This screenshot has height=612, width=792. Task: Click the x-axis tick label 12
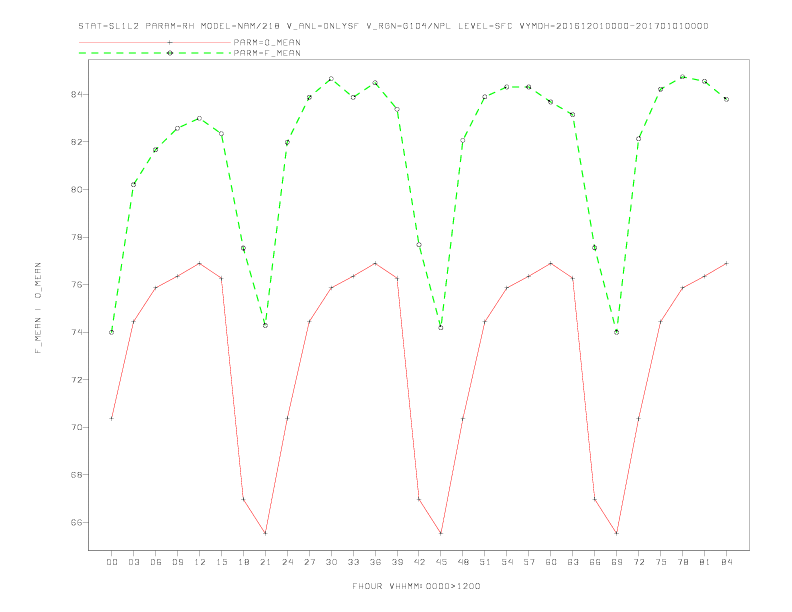tap(200, 562)
